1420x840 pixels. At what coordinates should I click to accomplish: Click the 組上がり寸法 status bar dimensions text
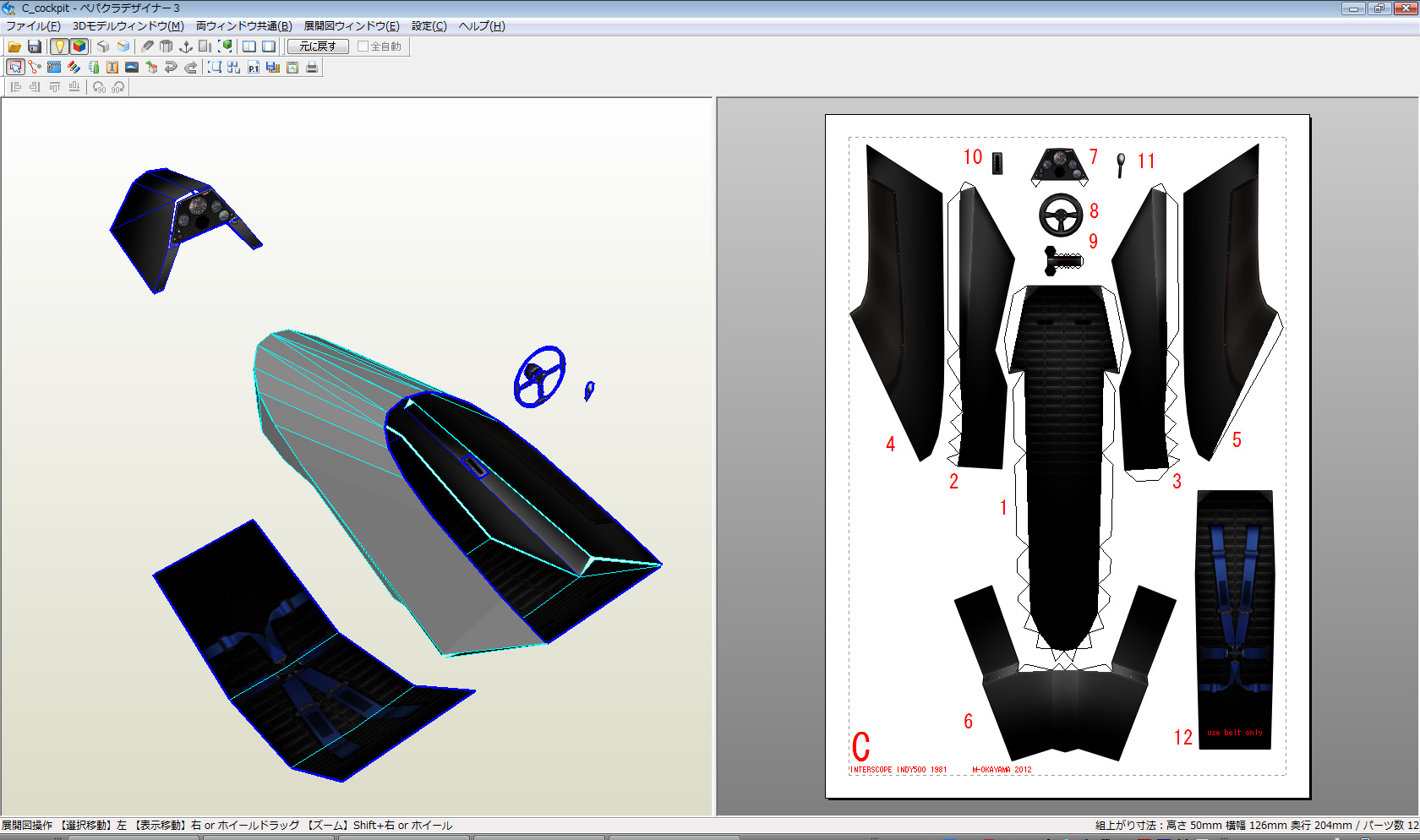click(x=1256, y=826)
